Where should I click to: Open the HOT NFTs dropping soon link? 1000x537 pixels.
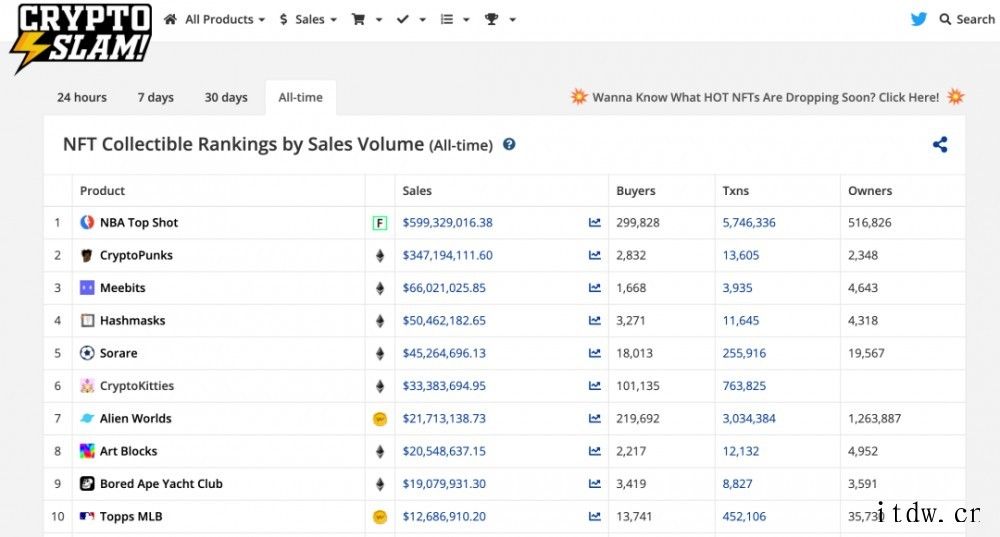coord(766,97)
